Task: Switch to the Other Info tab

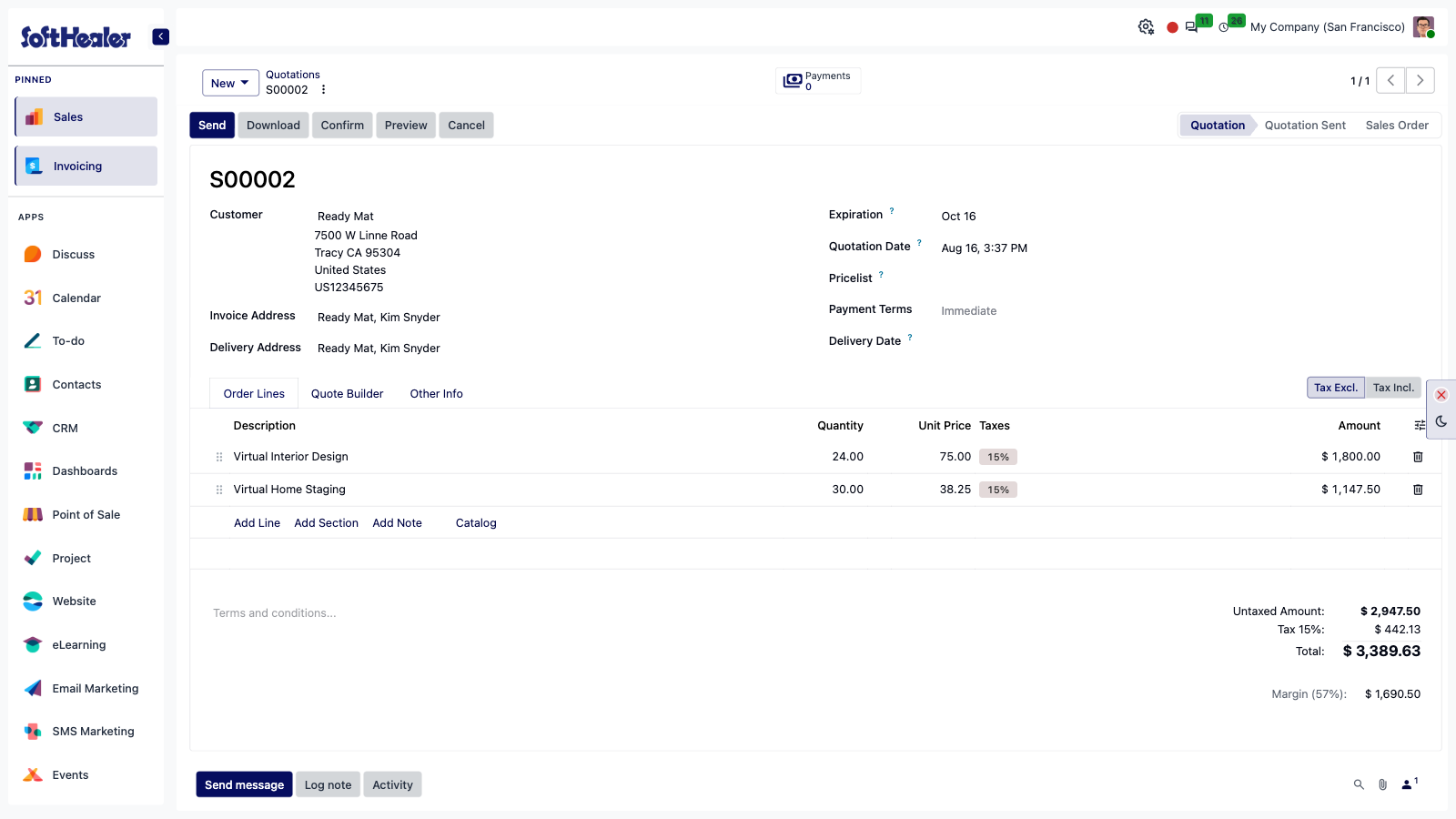Action: coord(436,394)
